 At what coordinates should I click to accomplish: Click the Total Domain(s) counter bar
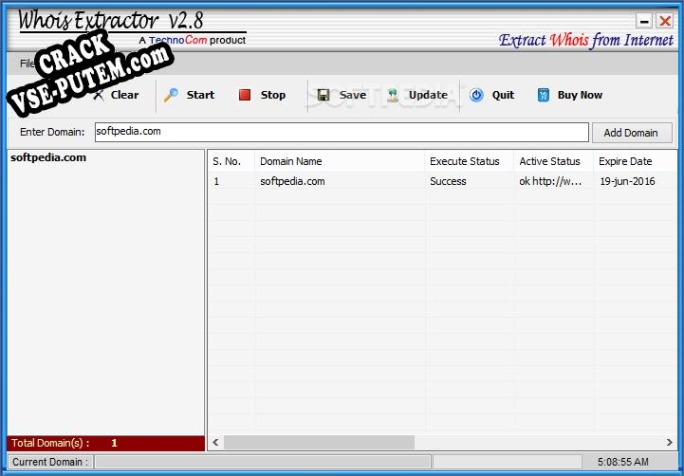[106, 443]
